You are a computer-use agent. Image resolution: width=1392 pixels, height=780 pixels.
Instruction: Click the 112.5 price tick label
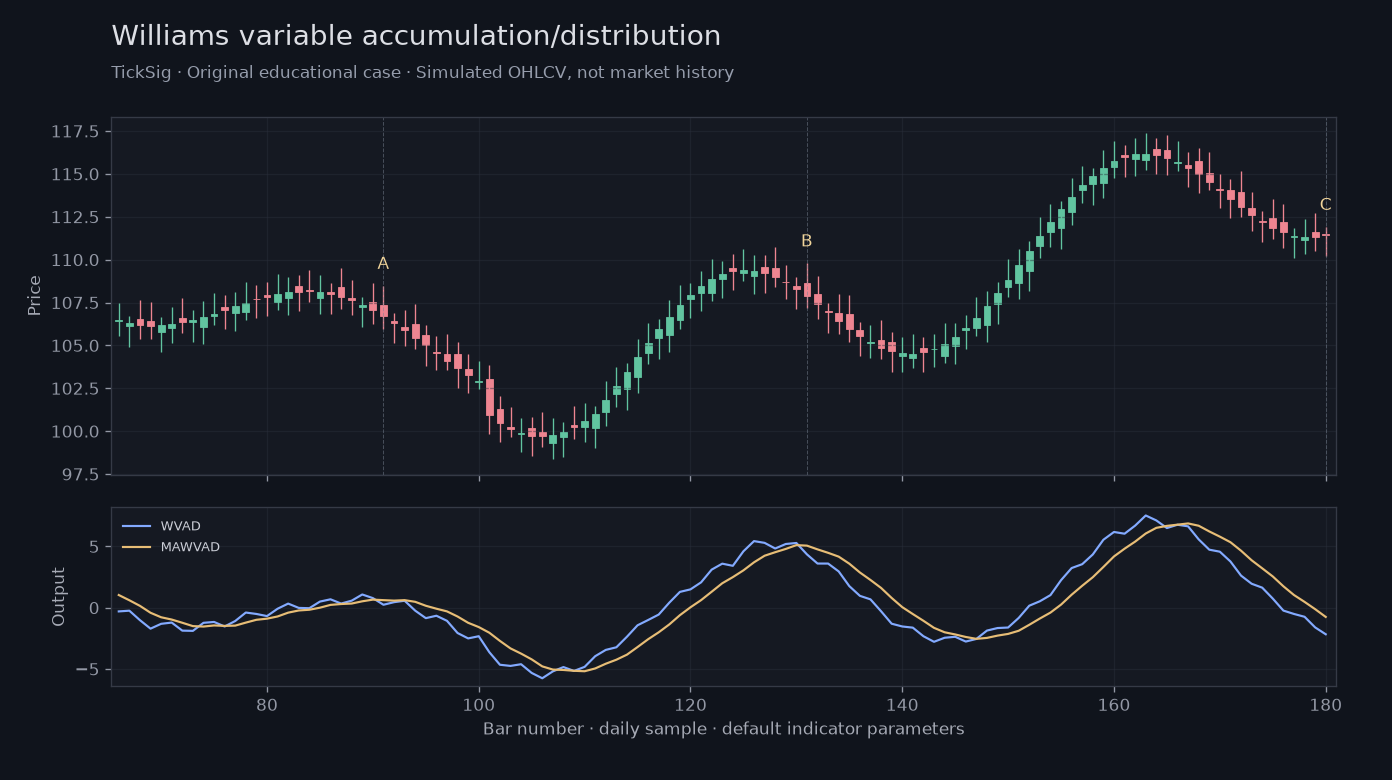coord(77,218)
